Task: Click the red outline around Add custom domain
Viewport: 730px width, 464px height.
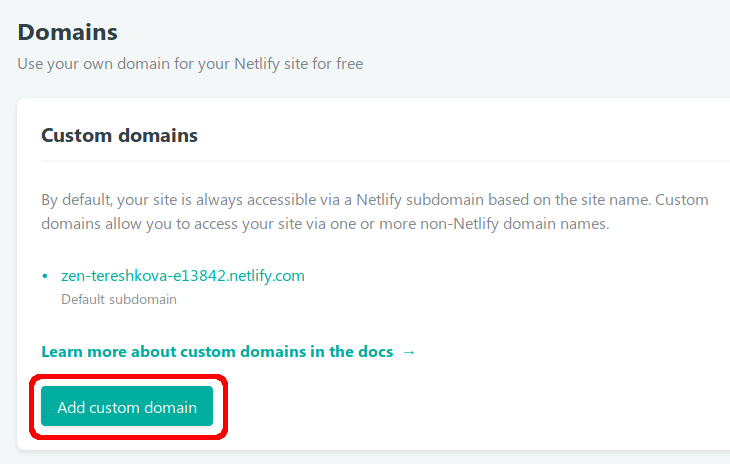Action: coord(34,407)
